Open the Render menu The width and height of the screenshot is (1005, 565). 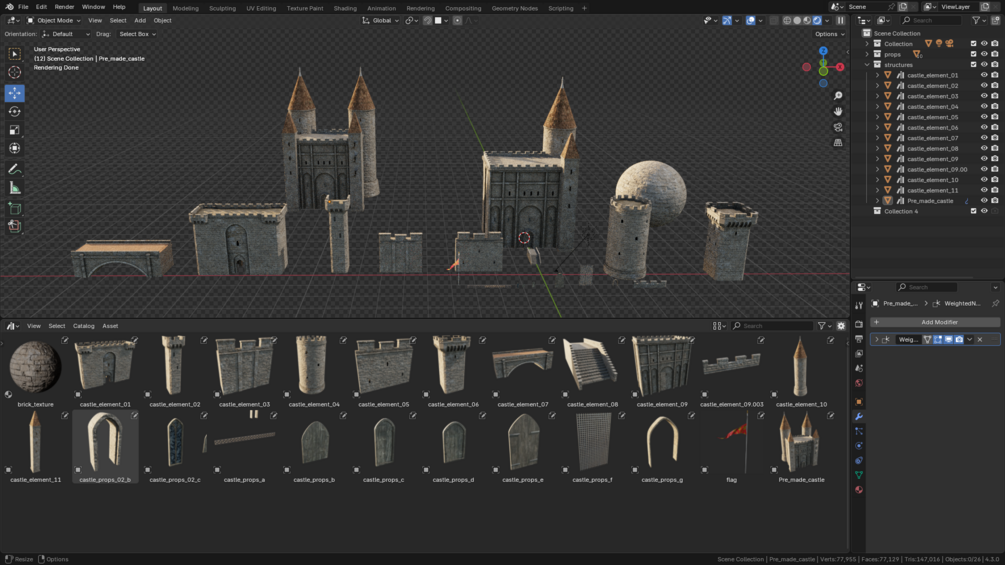[64, 7]
